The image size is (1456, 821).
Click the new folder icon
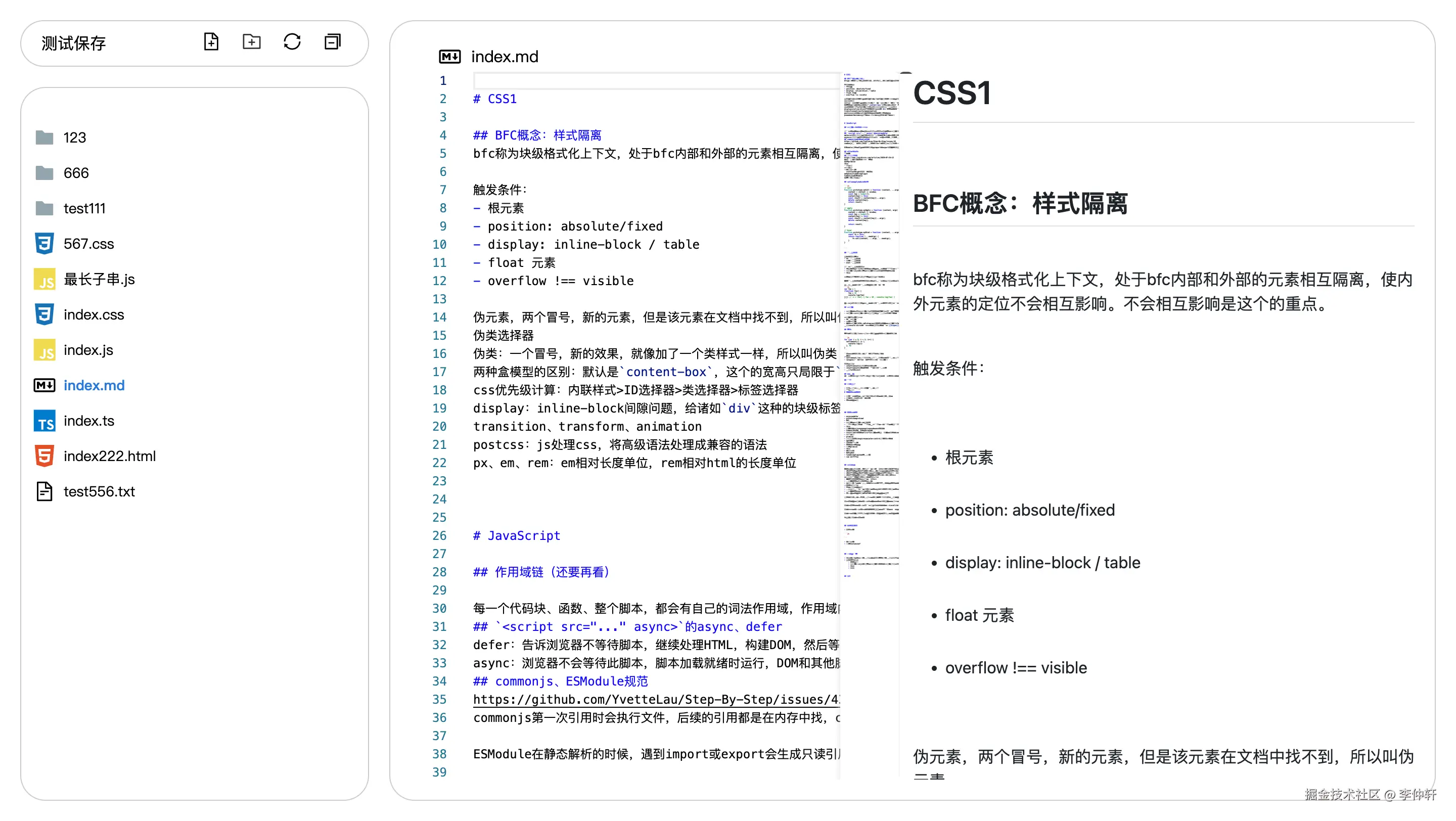click(x=252, y=42)
